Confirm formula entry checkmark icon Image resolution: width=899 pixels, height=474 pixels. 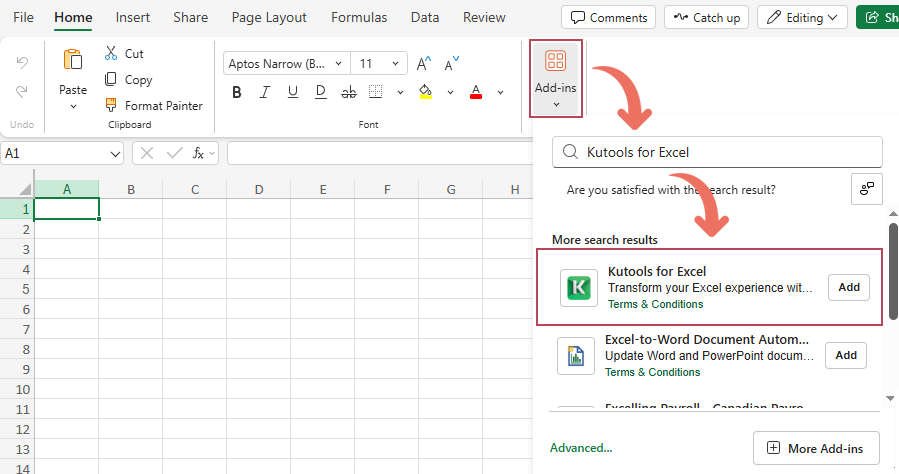[x=174, y=153]
